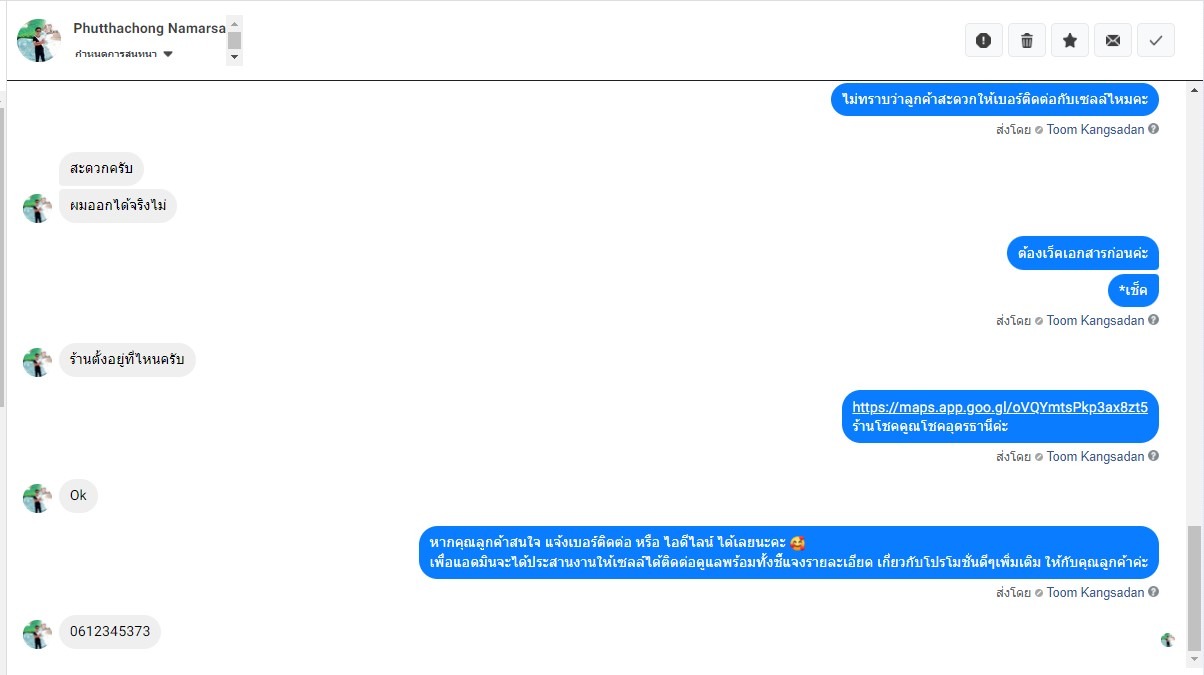Click the 0612345373 phone number message
This screenshot has height=675, width=1204.
110,632
